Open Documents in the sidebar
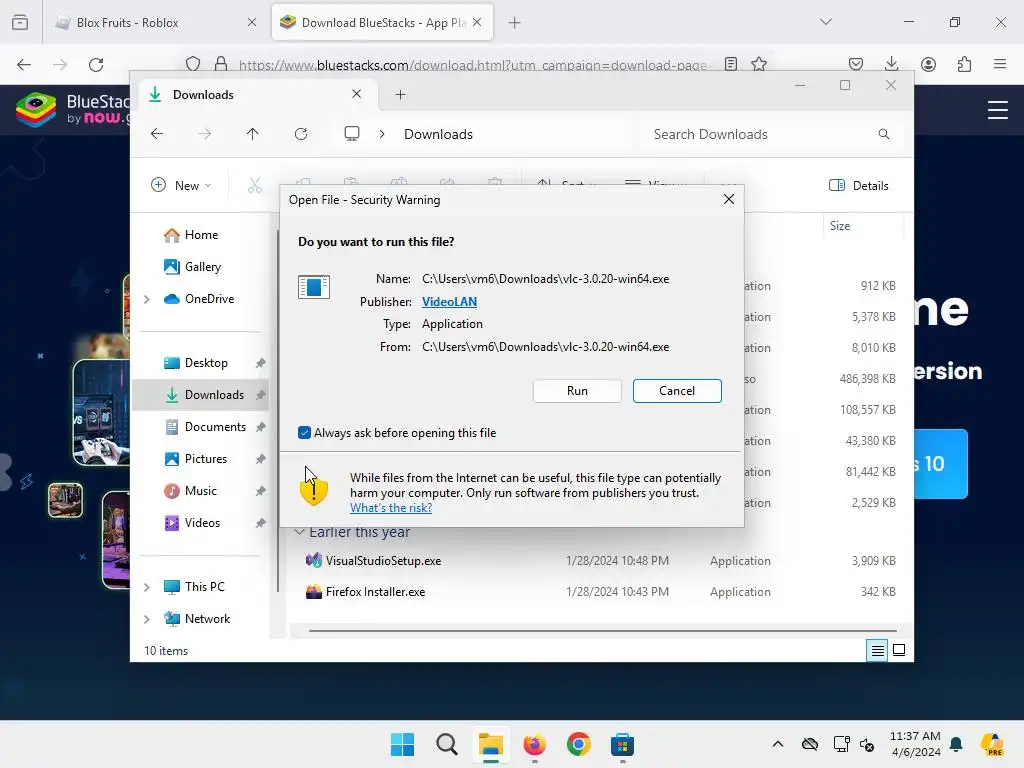This screenshot has height=768, width=1024. tap(214, 426)
